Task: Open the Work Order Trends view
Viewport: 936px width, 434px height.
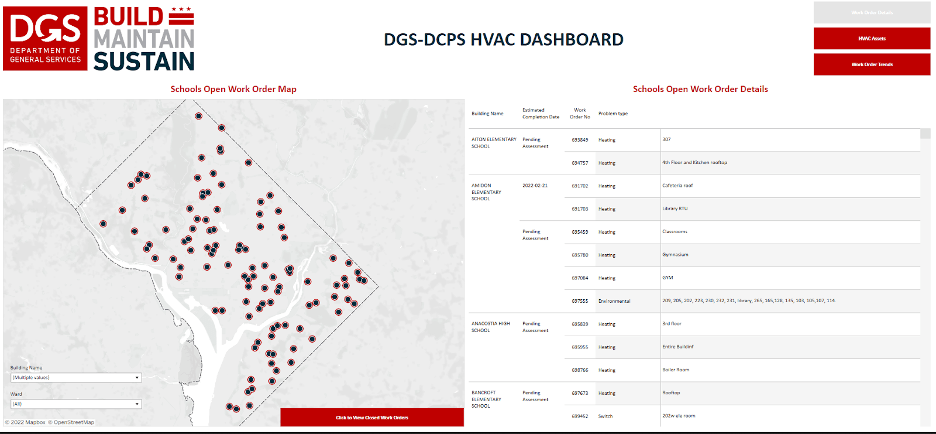Action: 870,64
